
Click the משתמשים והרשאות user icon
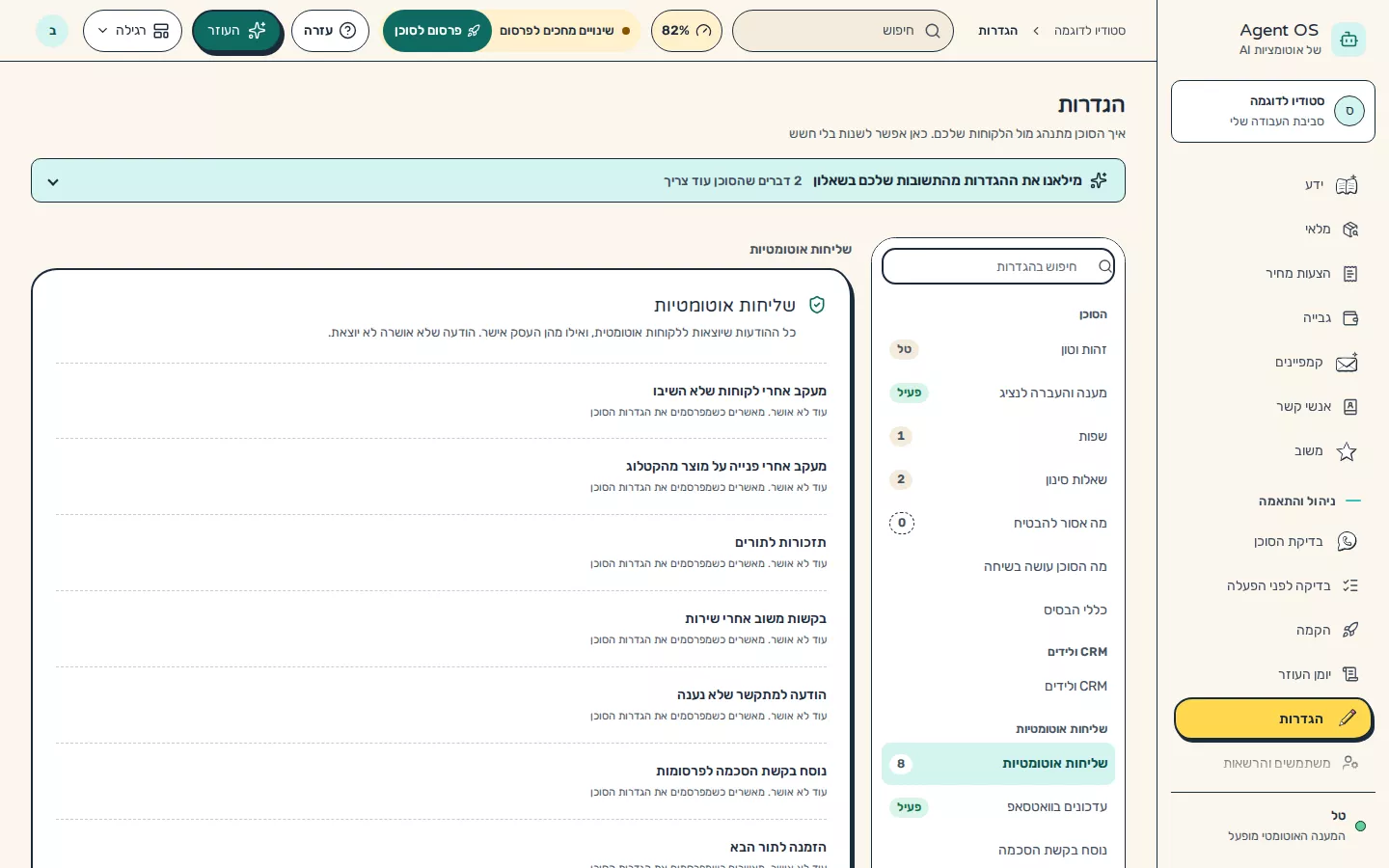1349,763
